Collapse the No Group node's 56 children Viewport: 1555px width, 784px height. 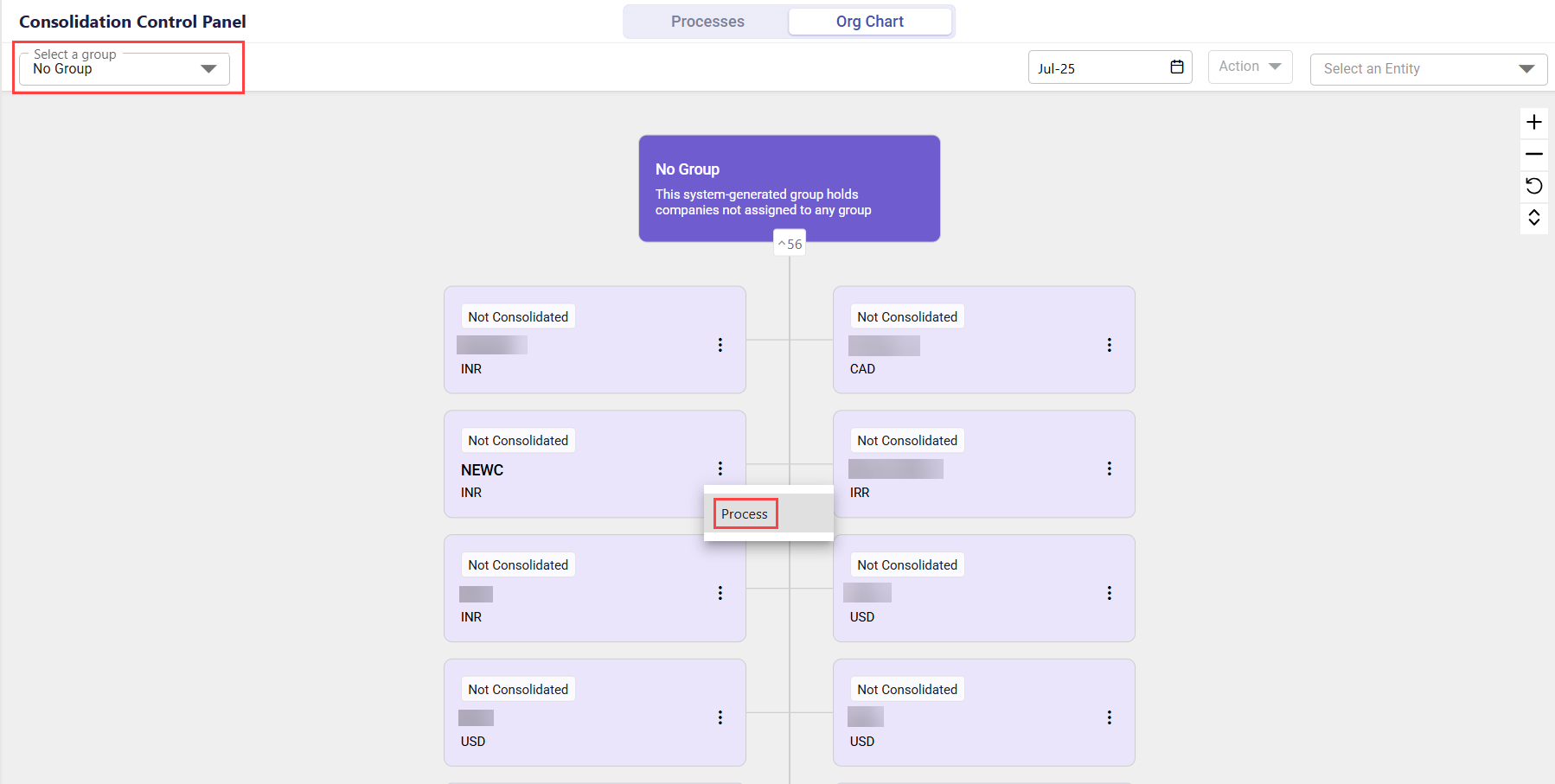[x=790, y=244]
